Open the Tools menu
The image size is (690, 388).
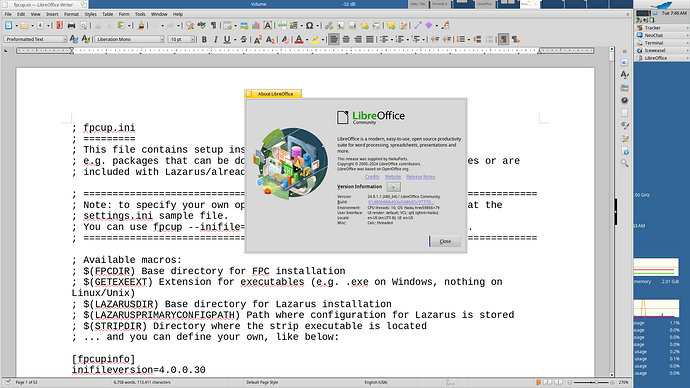click(x=140, y=14)
